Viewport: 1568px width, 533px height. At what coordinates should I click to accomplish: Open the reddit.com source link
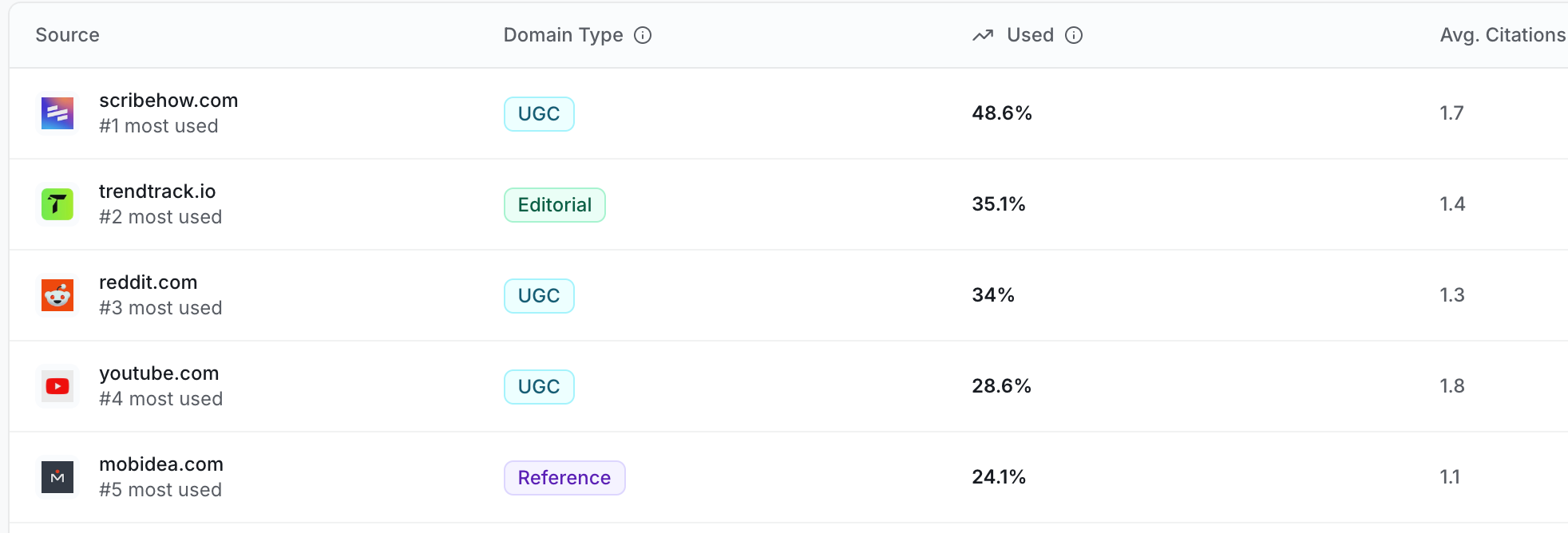(148, 282)
